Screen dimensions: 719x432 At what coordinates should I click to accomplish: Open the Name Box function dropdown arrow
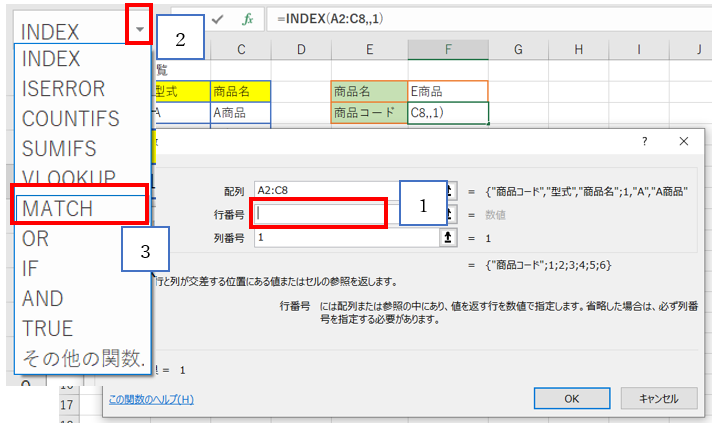139,29
